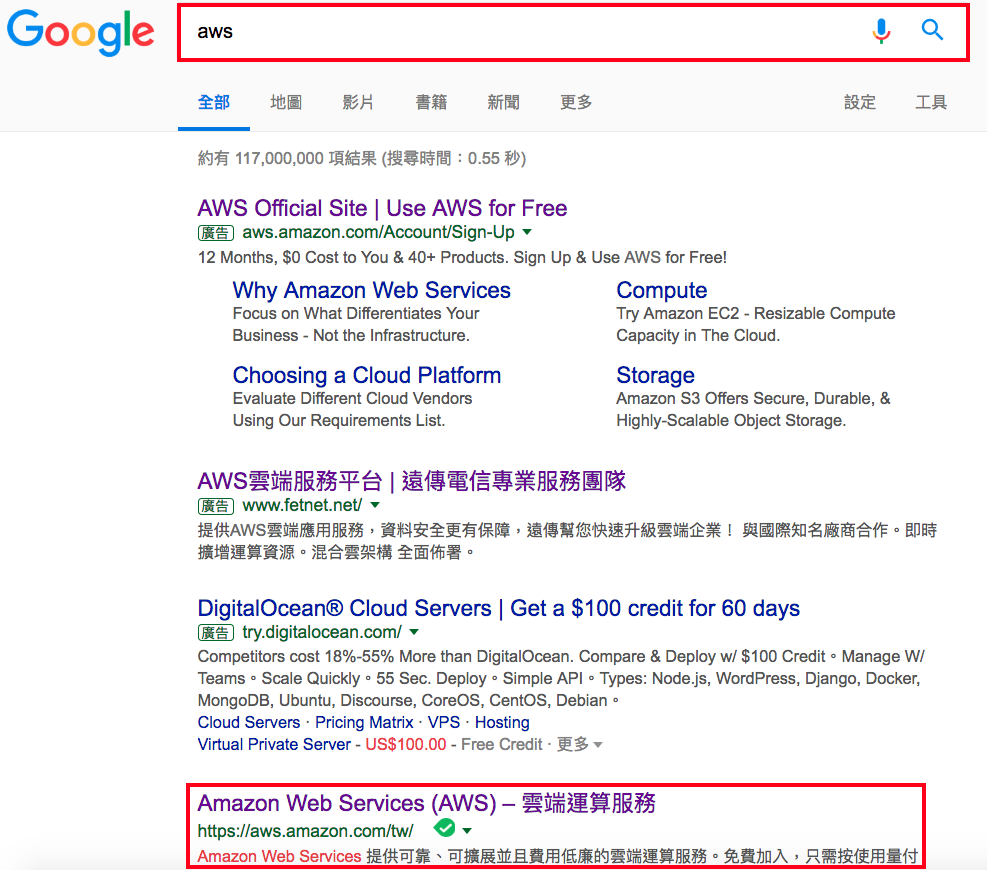The image size is (987, 870).
Task: Expand the 更多 tab menu
Action: click(x=576, y=102)
